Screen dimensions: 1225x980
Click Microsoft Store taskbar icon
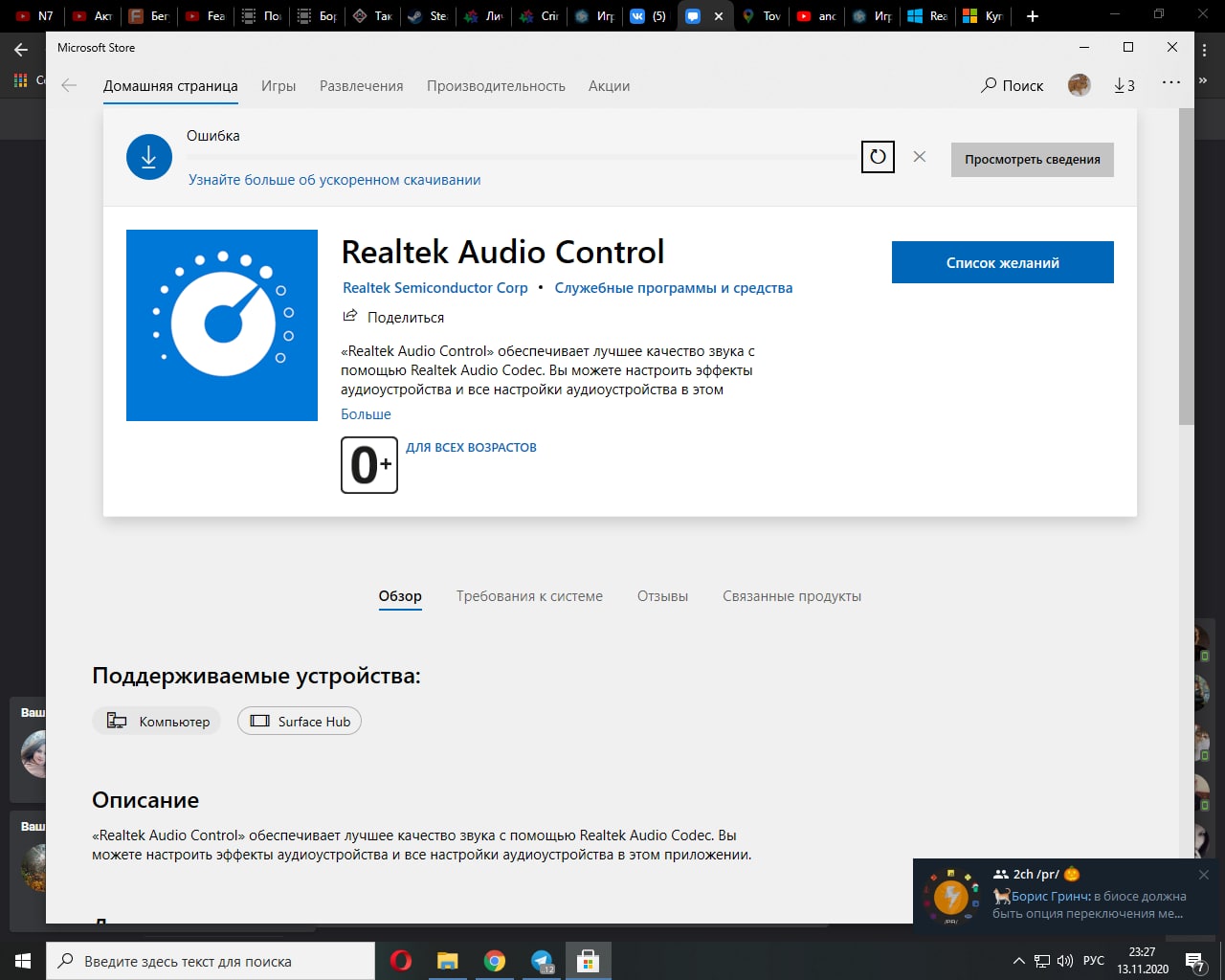click(589, 961)
